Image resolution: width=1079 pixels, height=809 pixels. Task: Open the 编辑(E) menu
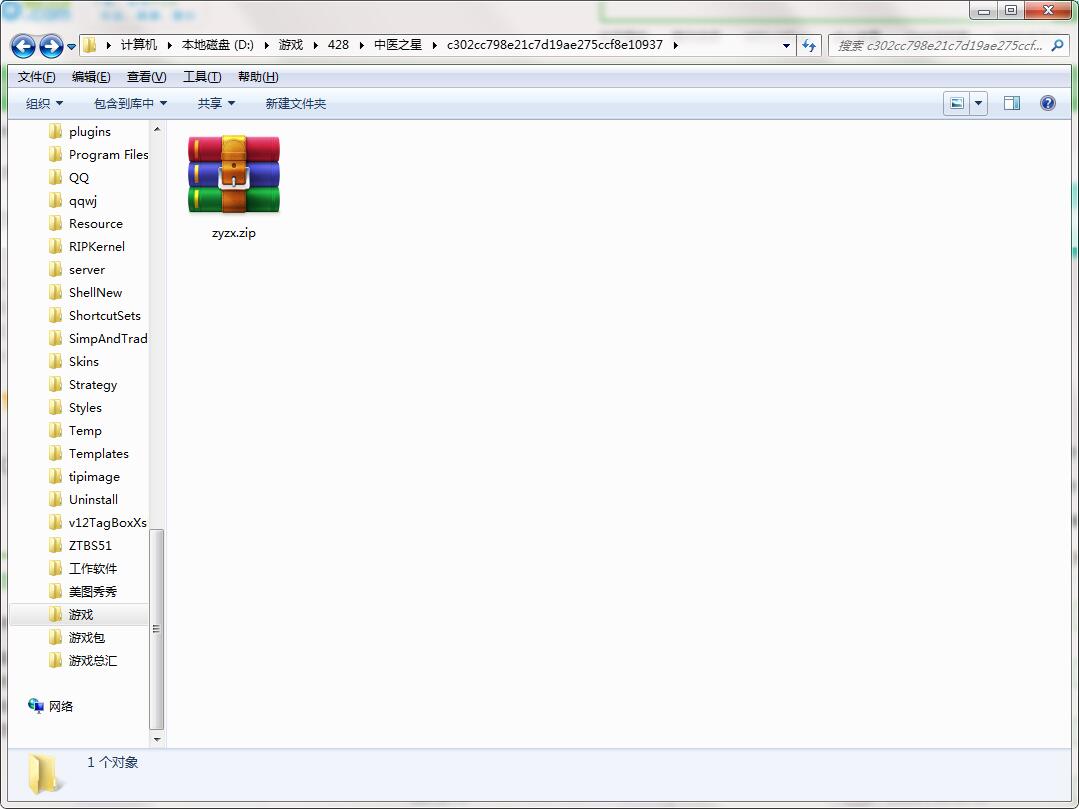click(91, 76)
